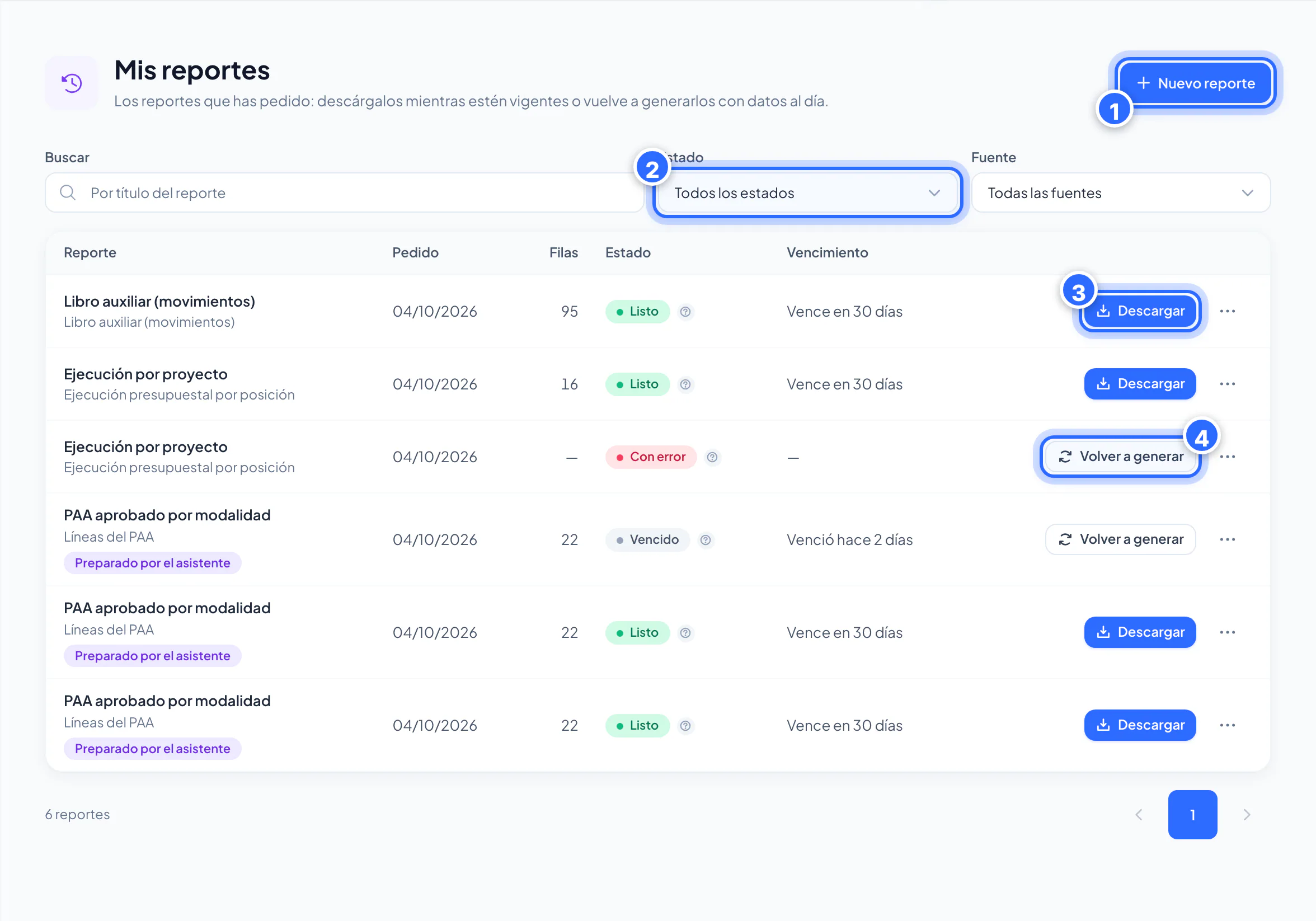
Task: Click the history clock icon beside Mis reportes
Action: click(72, 83)
